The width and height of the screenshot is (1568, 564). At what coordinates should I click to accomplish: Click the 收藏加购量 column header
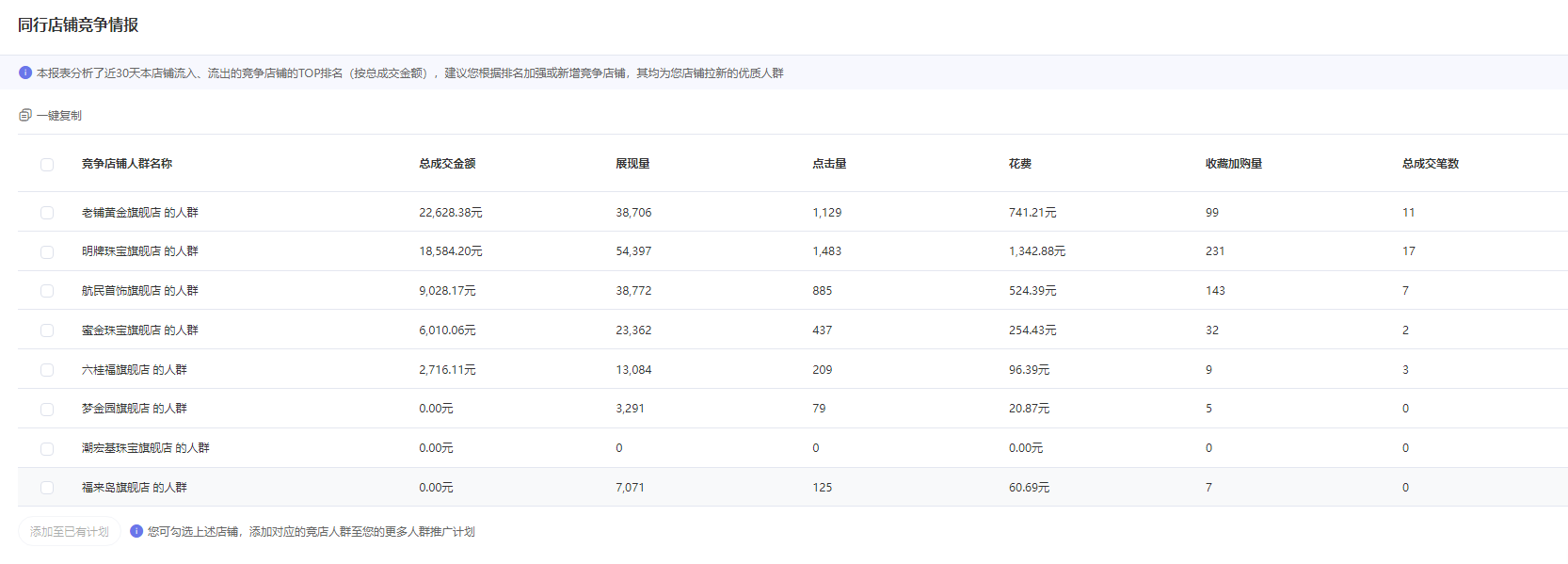pos(1234,164)
